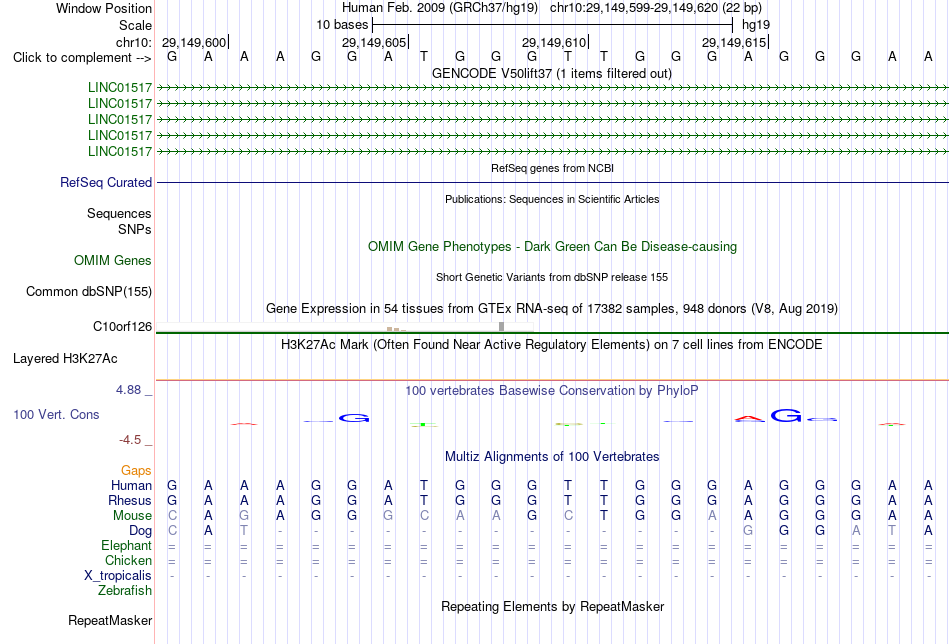This screenshot has height=644, width=950.
Task: Open the 100 Vert. Cons track label
Action: tap(56, 414)
